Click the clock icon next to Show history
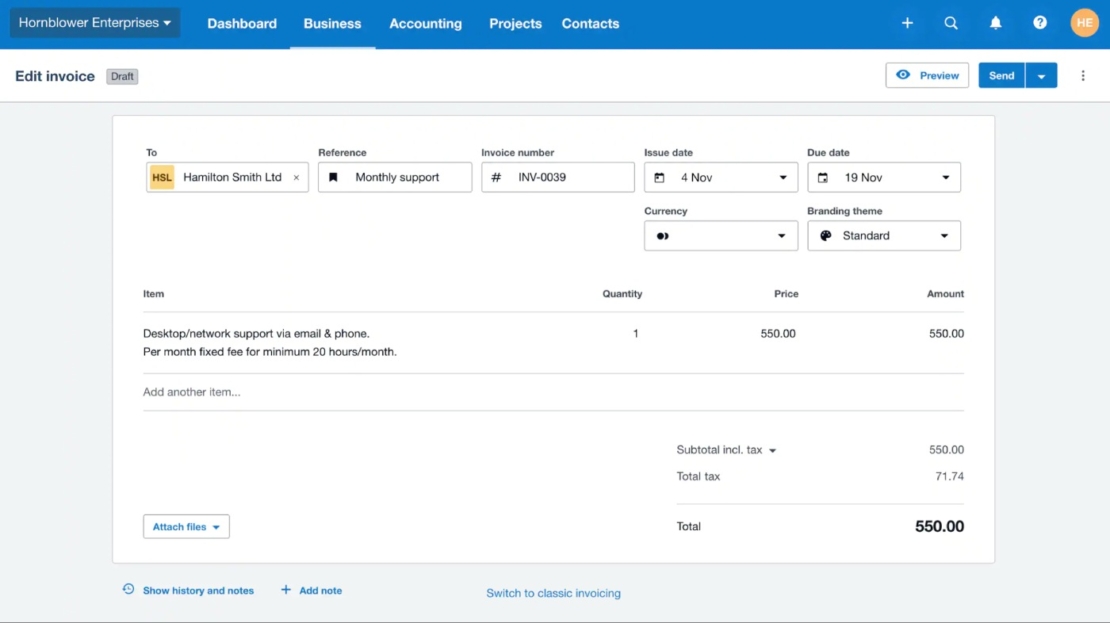The height and width of the screenshot is (623, 1110). click(128, 590)
